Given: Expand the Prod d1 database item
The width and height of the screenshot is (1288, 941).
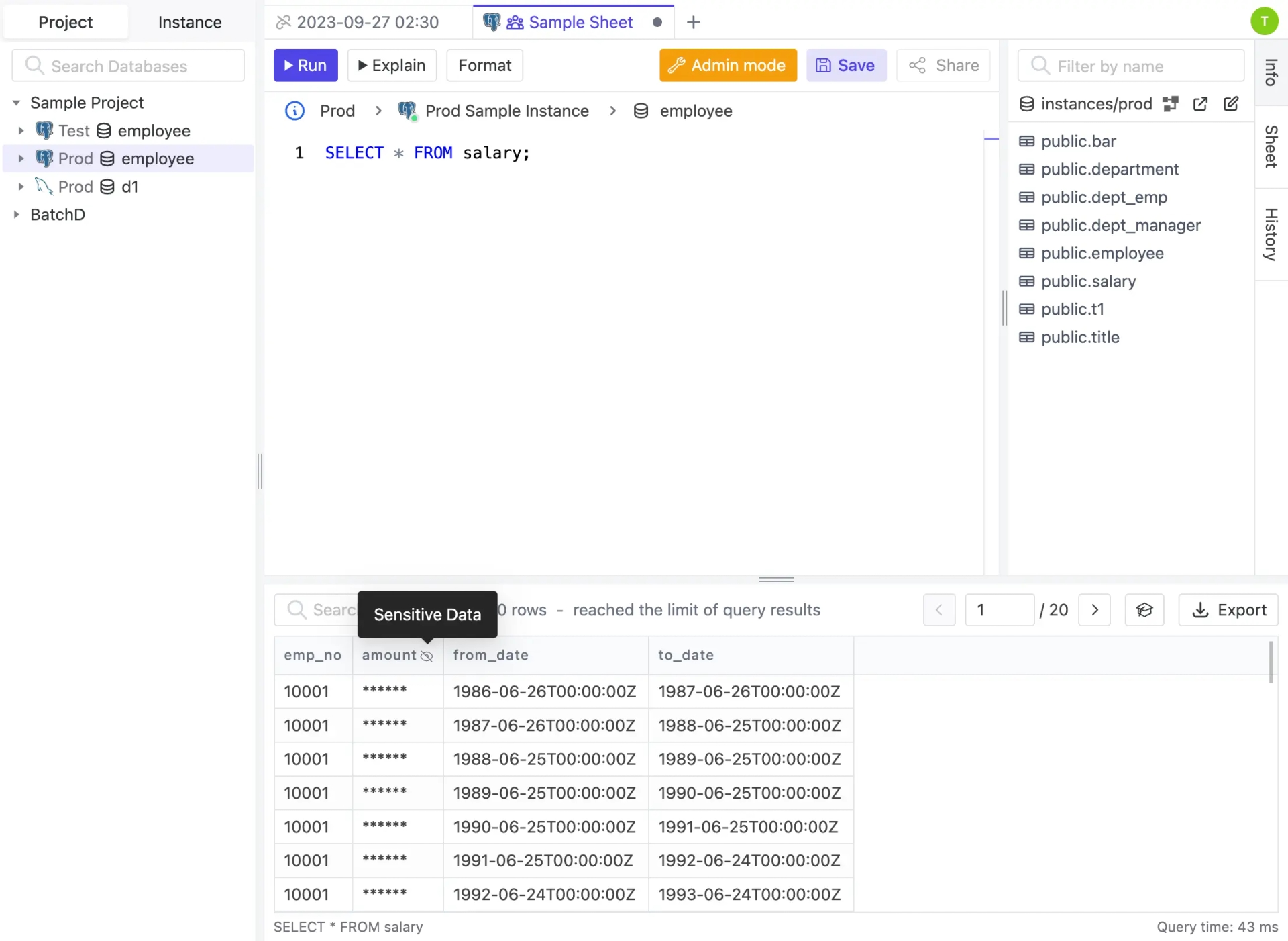Looking at the screenshot, I should [21, 186].
